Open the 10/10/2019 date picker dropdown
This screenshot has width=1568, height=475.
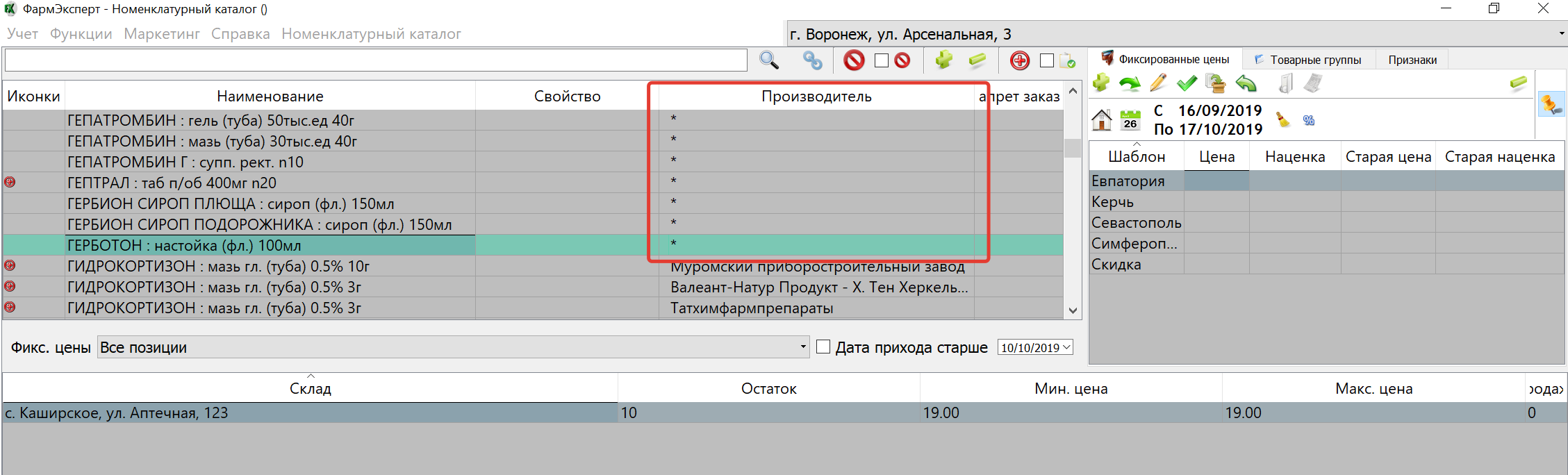1067,347
